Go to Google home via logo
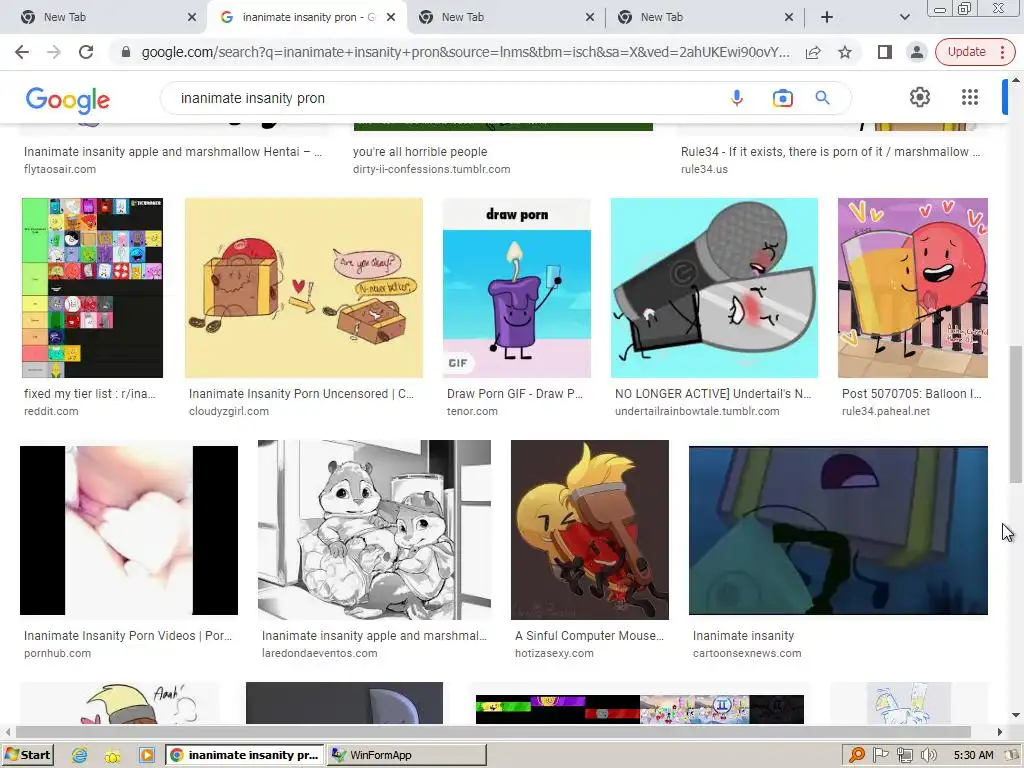The image size is (1024, 768). click(x=68, y=100)
